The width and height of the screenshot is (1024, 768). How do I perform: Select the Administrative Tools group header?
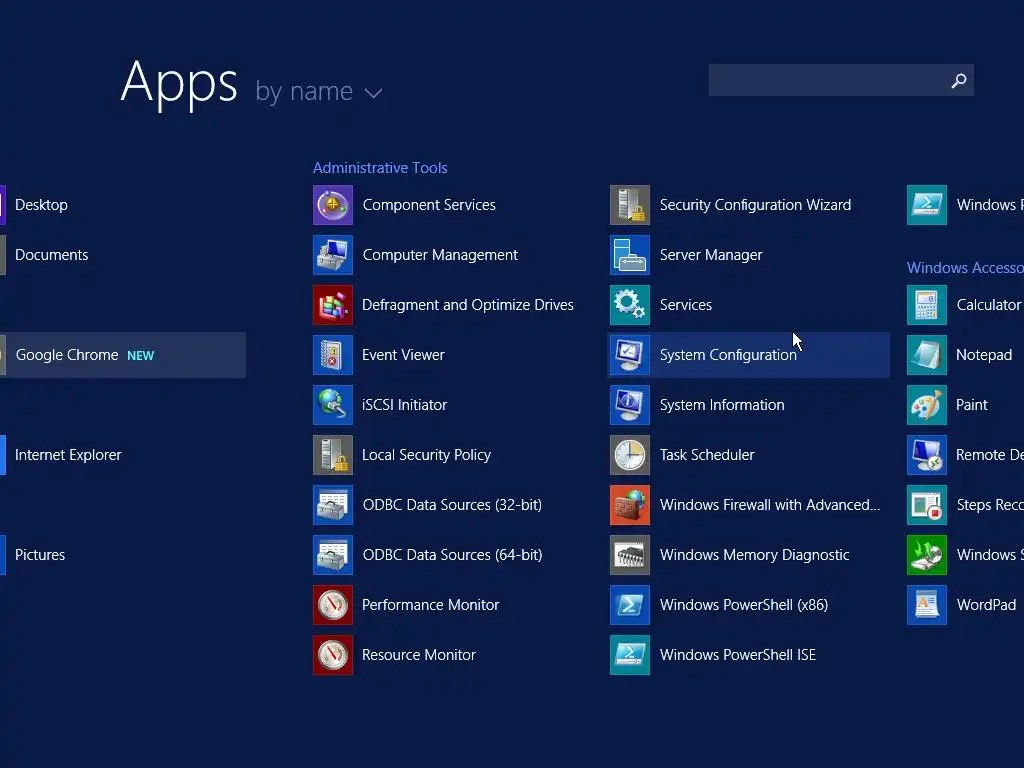380,168
